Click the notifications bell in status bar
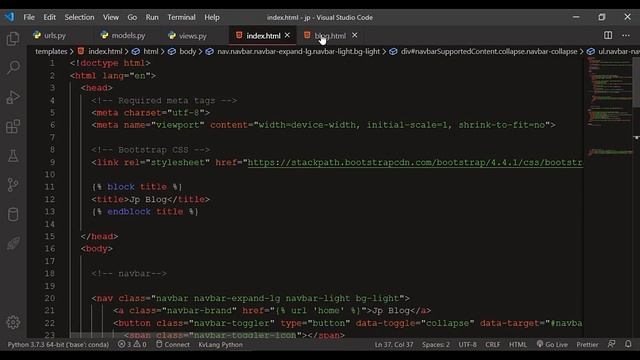Screen dimensions: 640x360 coord(628,344)
